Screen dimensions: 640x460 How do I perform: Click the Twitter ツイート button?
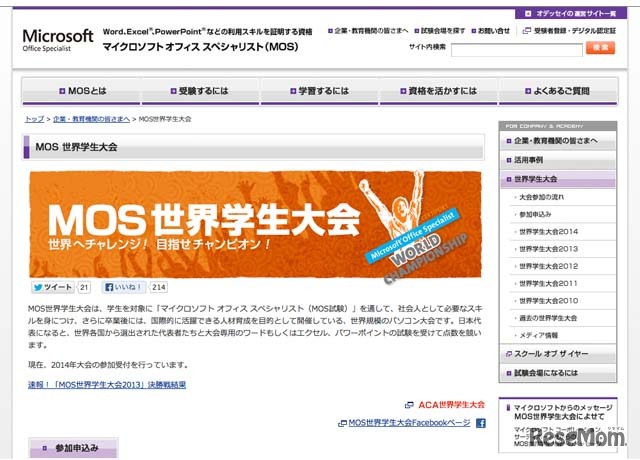point(53,287)
